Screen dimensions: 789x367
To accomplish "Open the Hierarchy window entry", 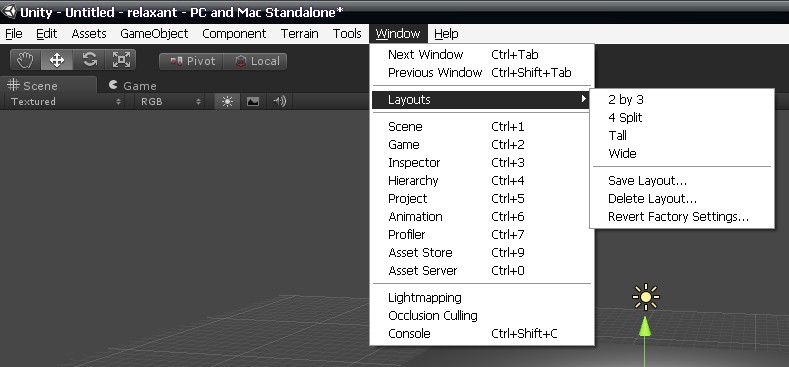I will 482,180.
